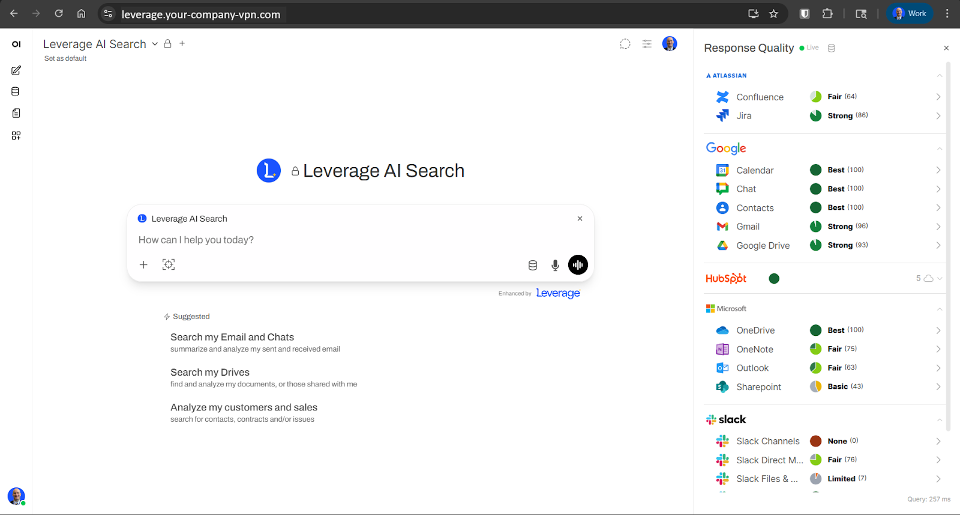The height and width of the screenshot is (515, 960).
Task: Expand the HubSpot section chevron
Action: pyautogui.click(x=940, y=279)
